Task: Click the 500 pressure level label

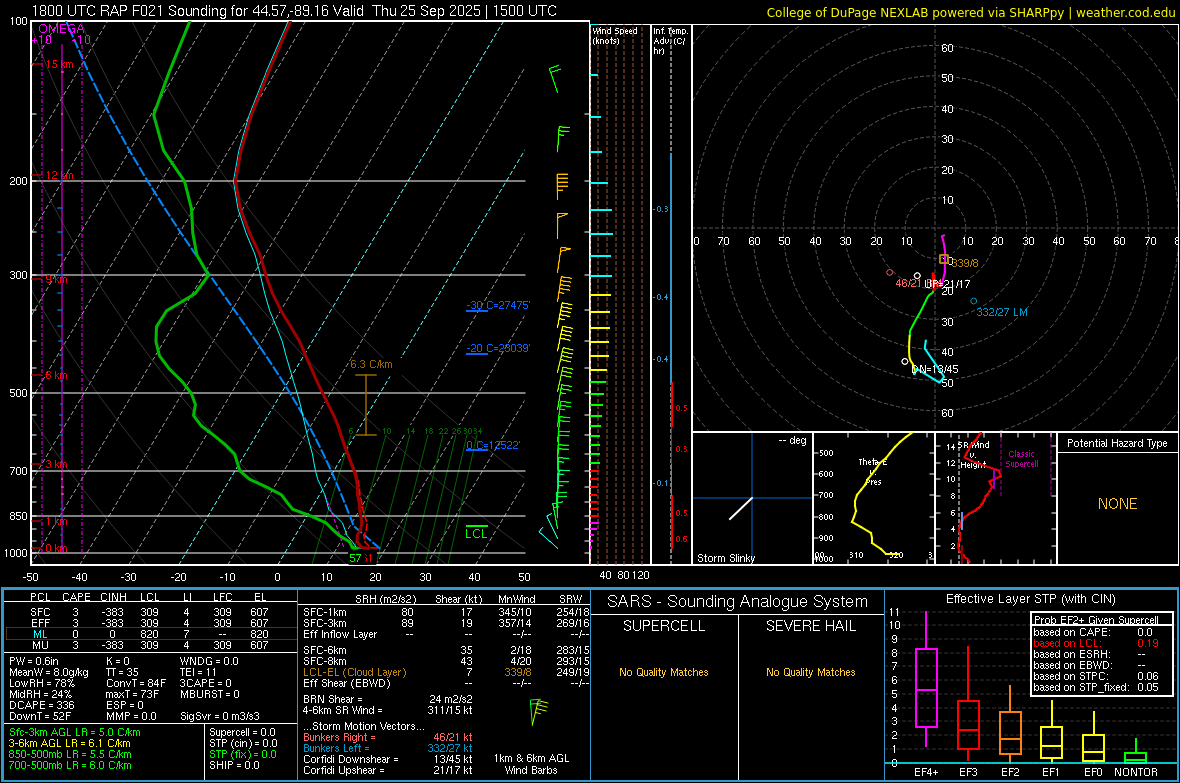Action: pos(18,393)
